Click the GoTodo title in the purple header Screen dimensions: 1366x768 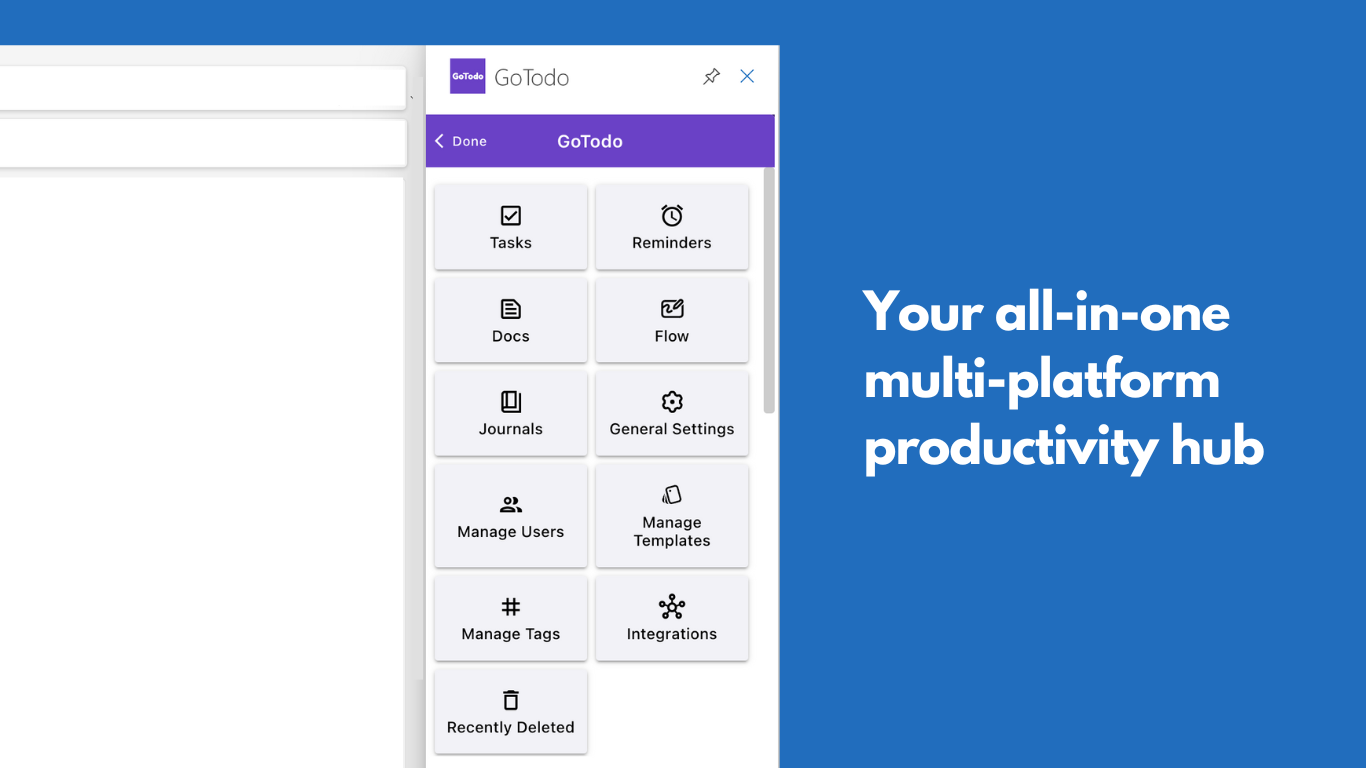[590, 141]
